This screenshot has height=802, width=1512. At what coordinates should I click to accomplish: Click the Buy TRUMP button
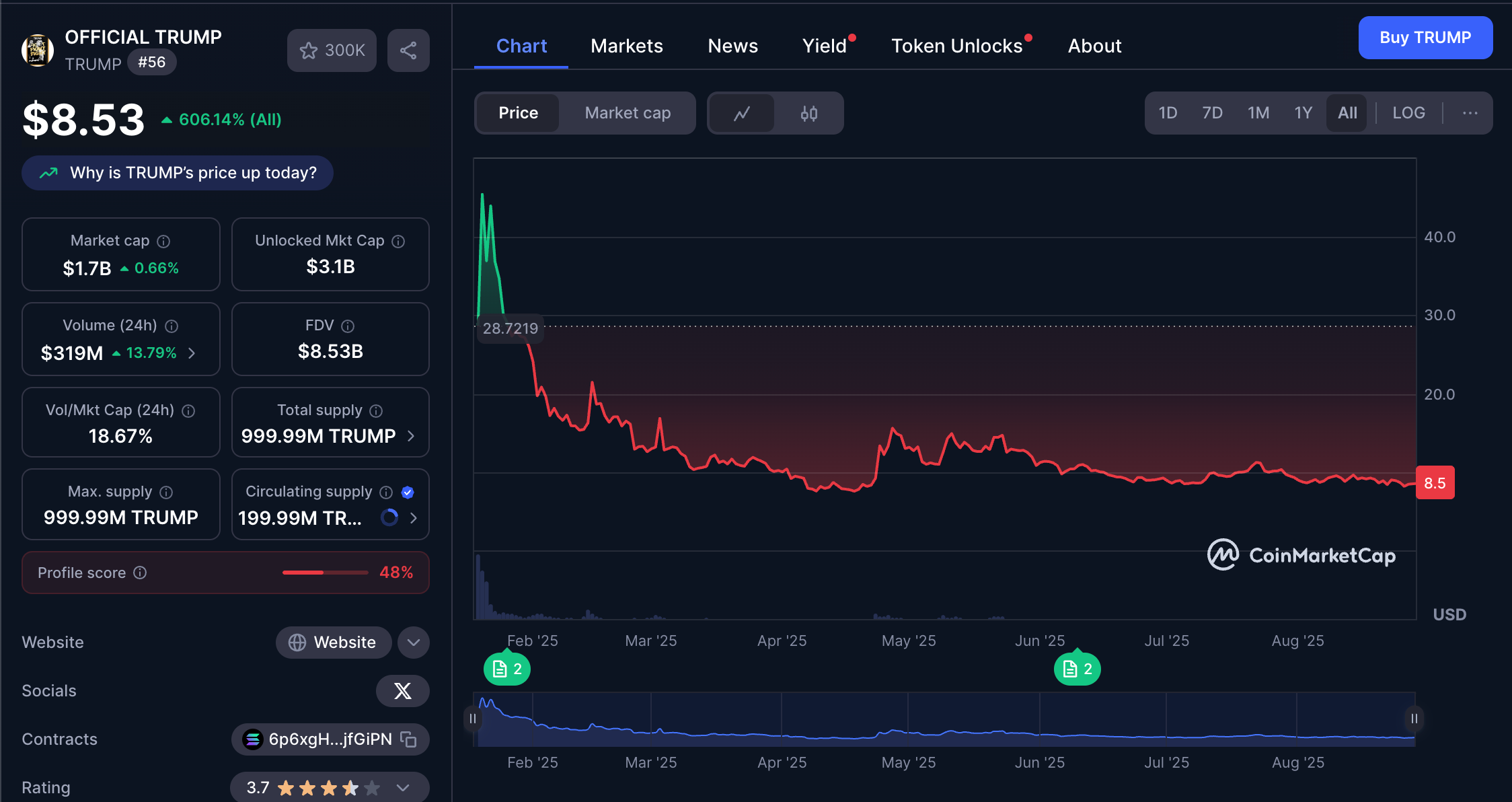click(x=1425, y=38)
